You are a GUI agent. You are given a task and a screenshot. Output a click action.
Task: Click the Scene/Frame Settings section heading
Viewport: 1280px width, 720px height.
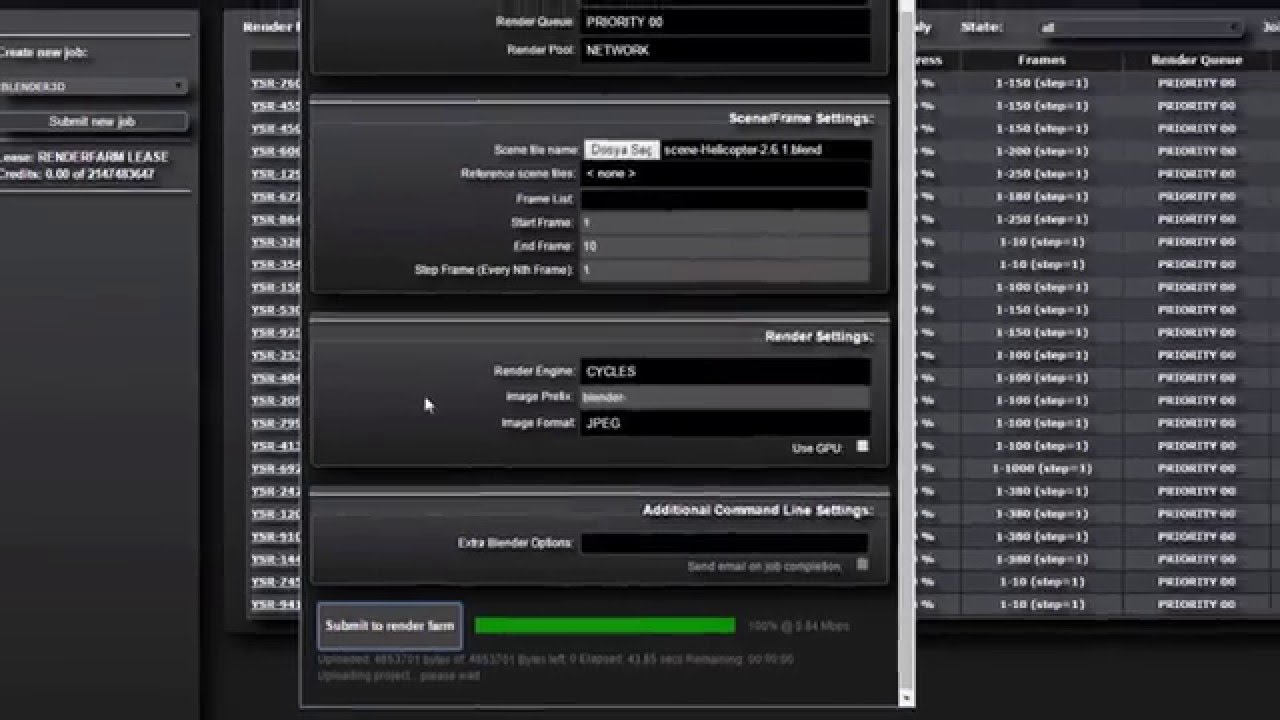(802, 118)
